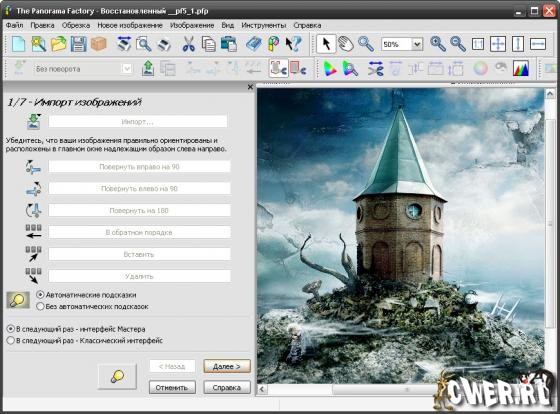Select the hand pan tool
The height and width of the screenshot is (414, 560).
[346, 44]
